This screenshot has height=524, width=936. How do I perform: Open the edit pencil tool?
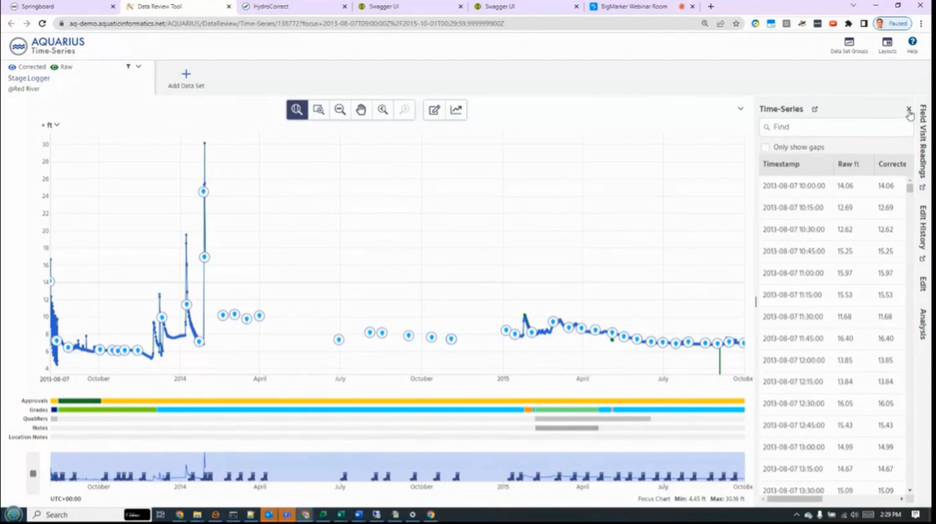click(435, 110)
